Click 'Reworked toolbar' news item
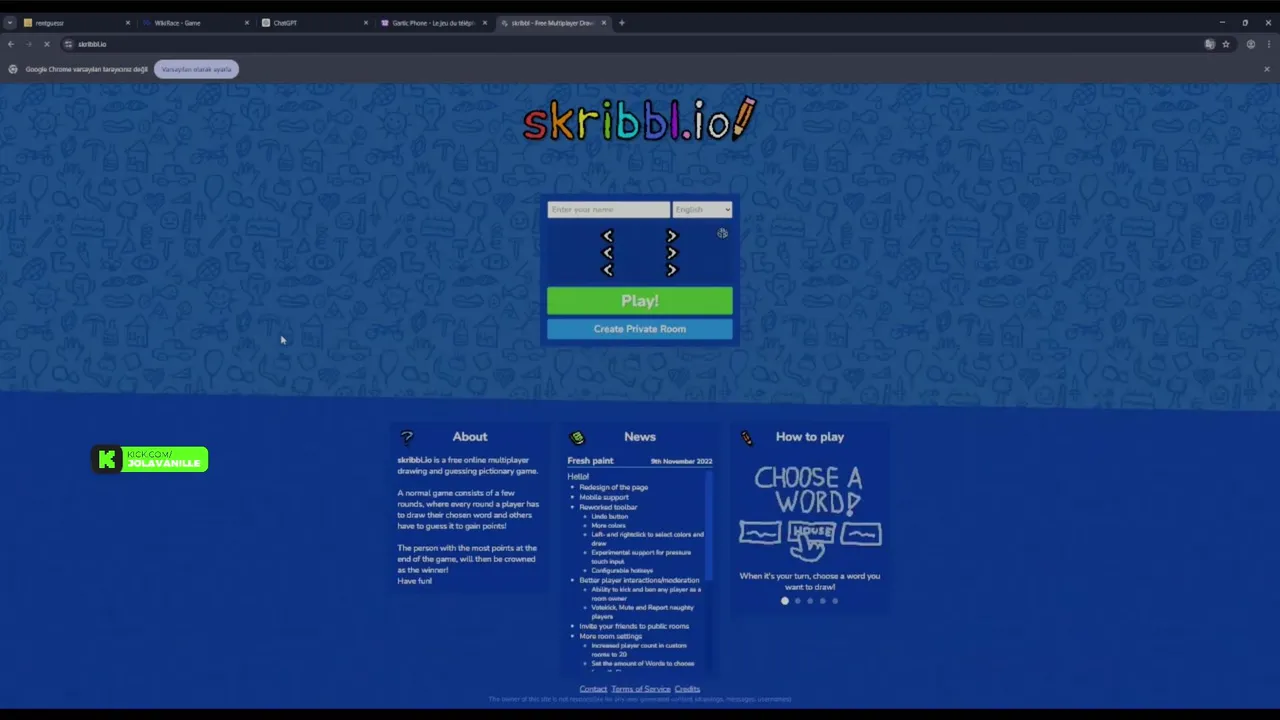 click(608, 507)
